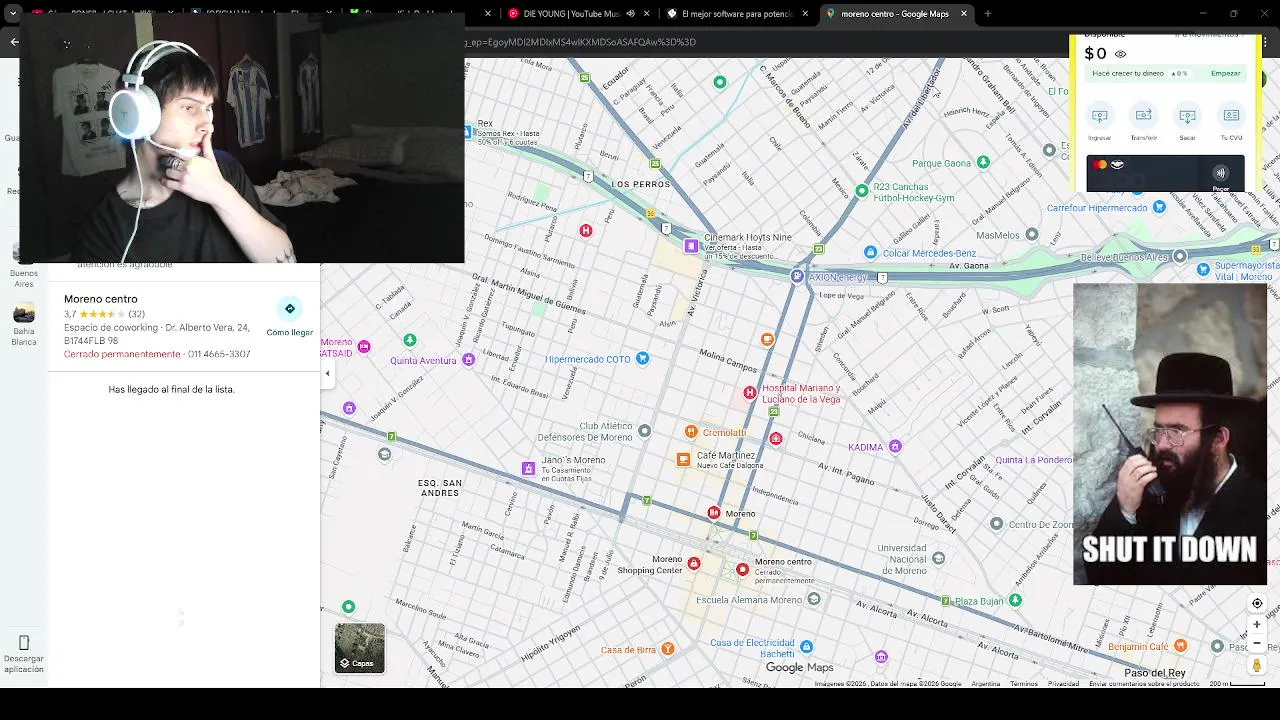1280x720 pixels.
Task: Click the KADIMA purple pin
Action: [895, 446]
